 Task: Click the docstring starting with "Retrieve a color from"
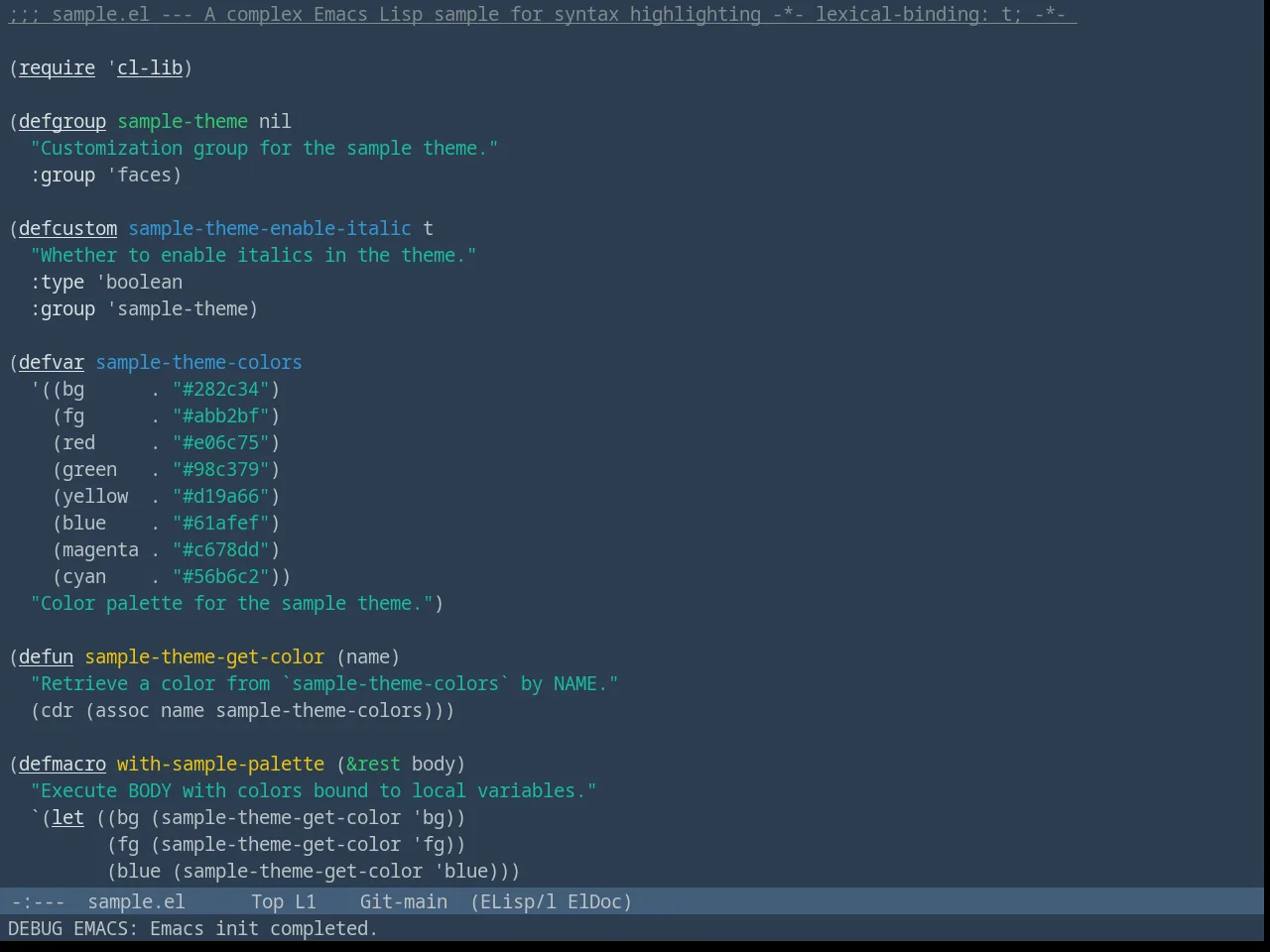pos(324,683)
